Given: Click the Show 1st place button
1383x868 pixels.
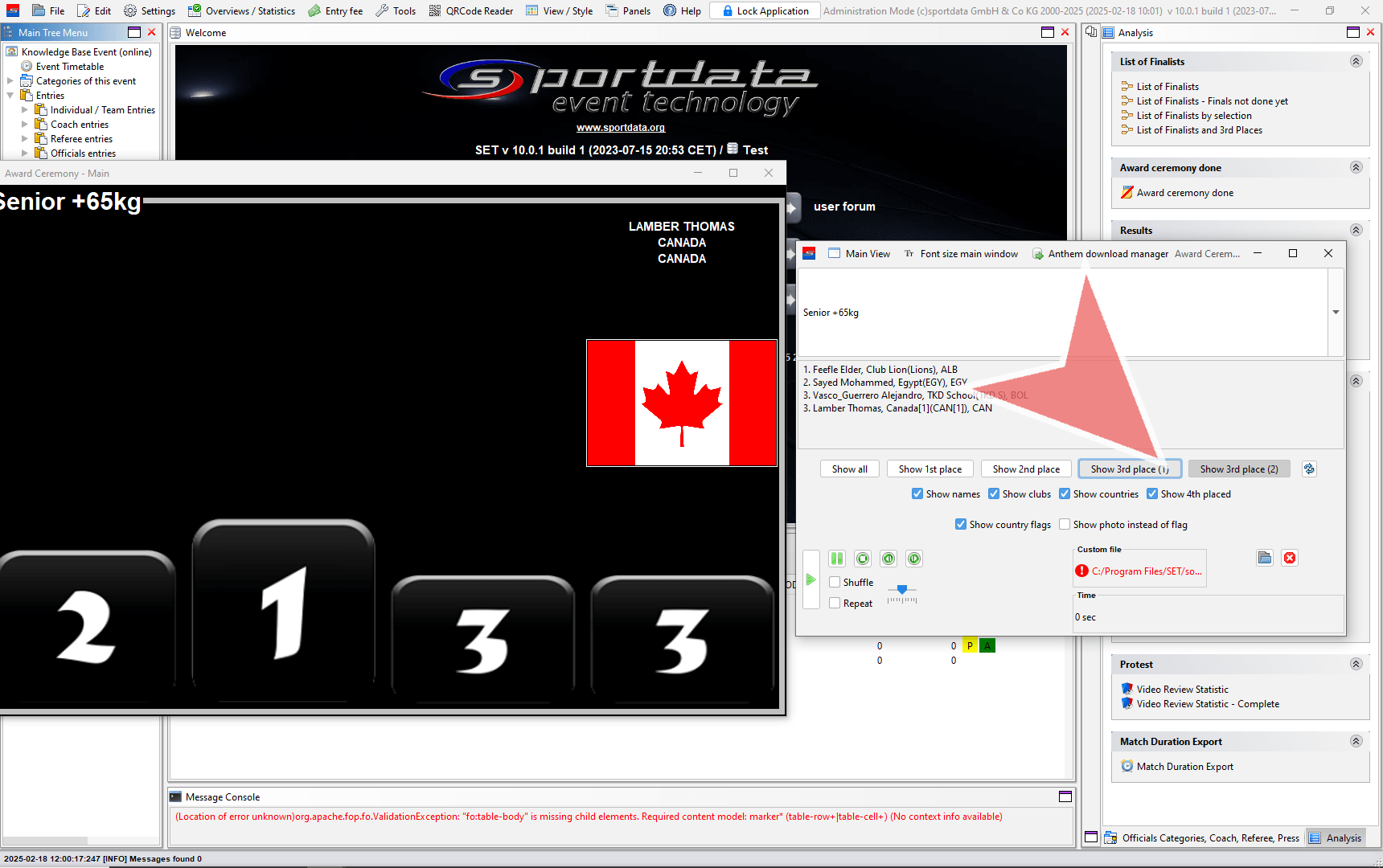Looking at the screenshot, I should coord(930,469).
